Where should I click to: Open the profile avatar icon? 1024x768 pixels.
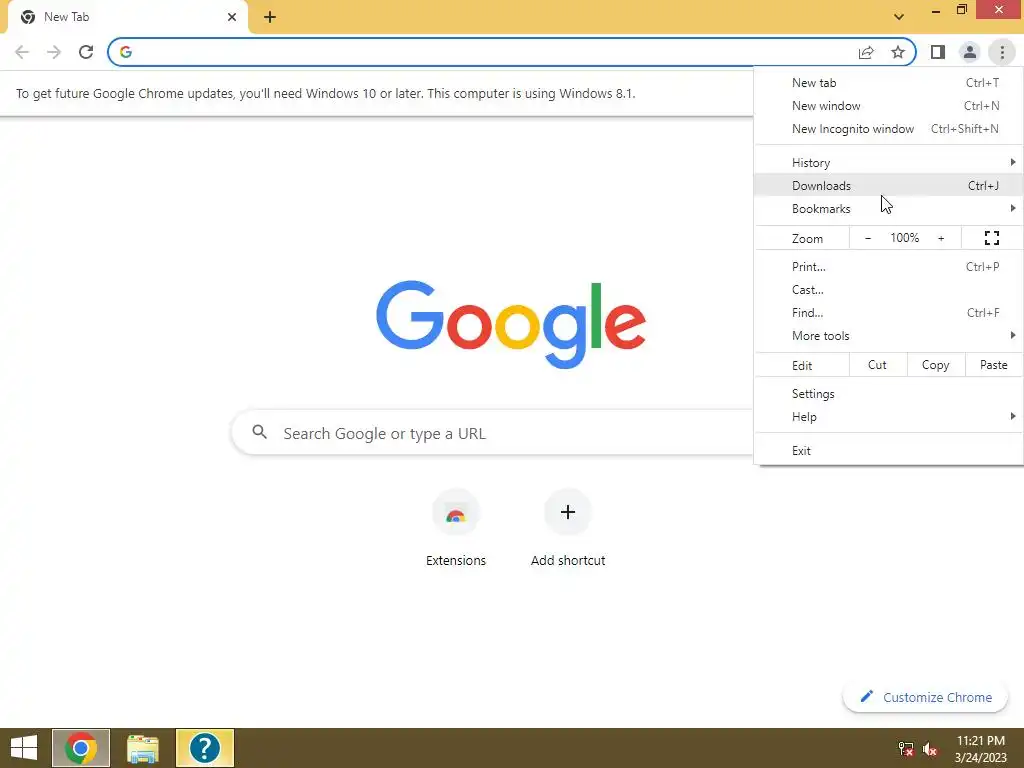click(x=970, y=52)
